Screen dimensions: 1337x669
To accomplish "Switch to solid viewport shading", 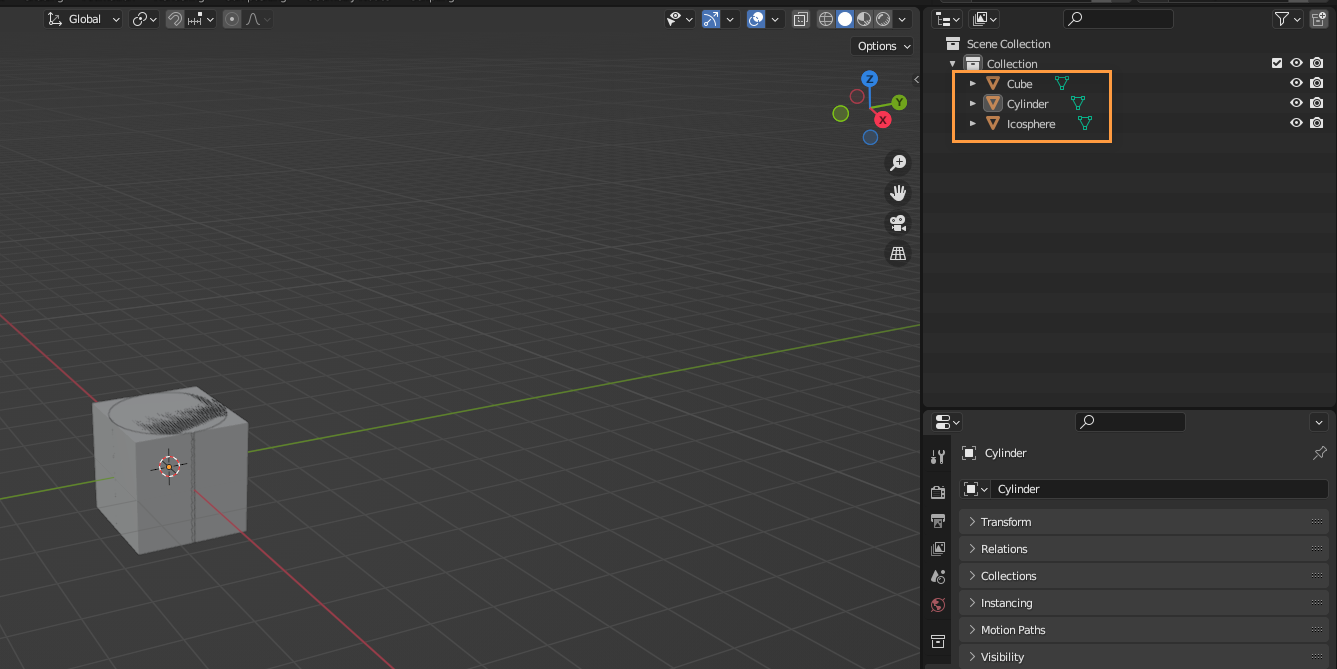I will [x=845, y=19].
